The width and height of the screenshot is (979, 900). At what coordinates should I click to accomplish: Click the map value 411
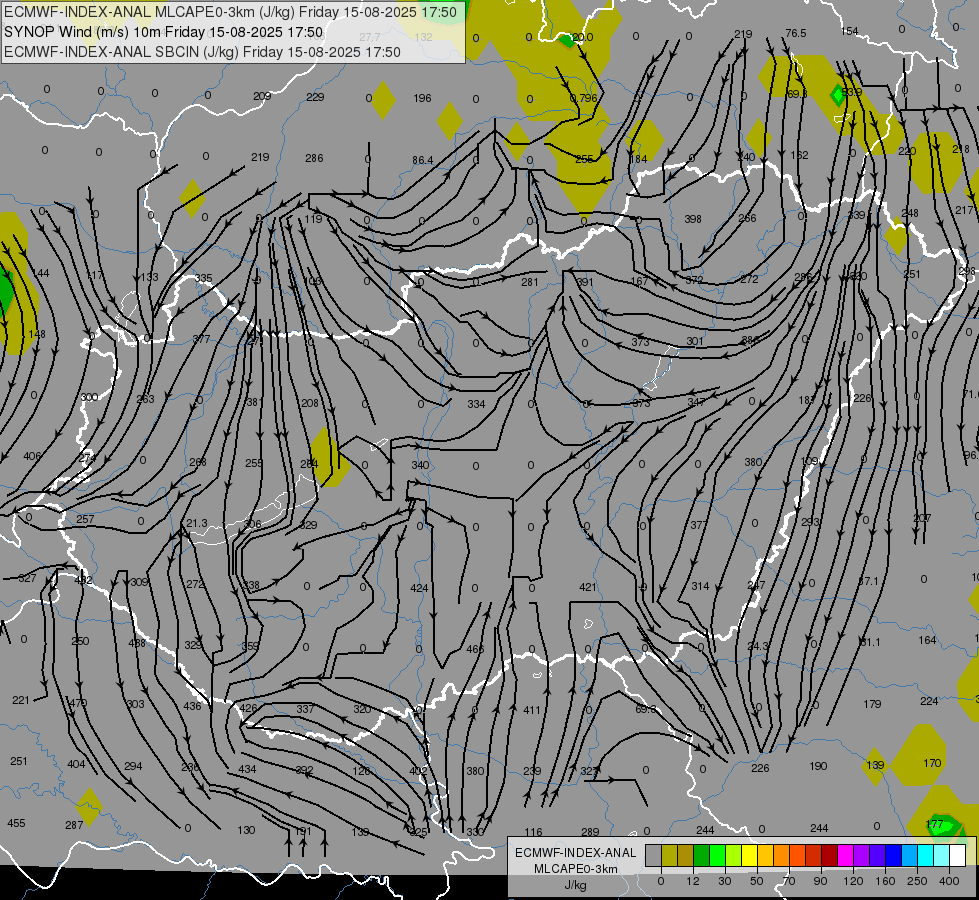click(x=532, y=710)
